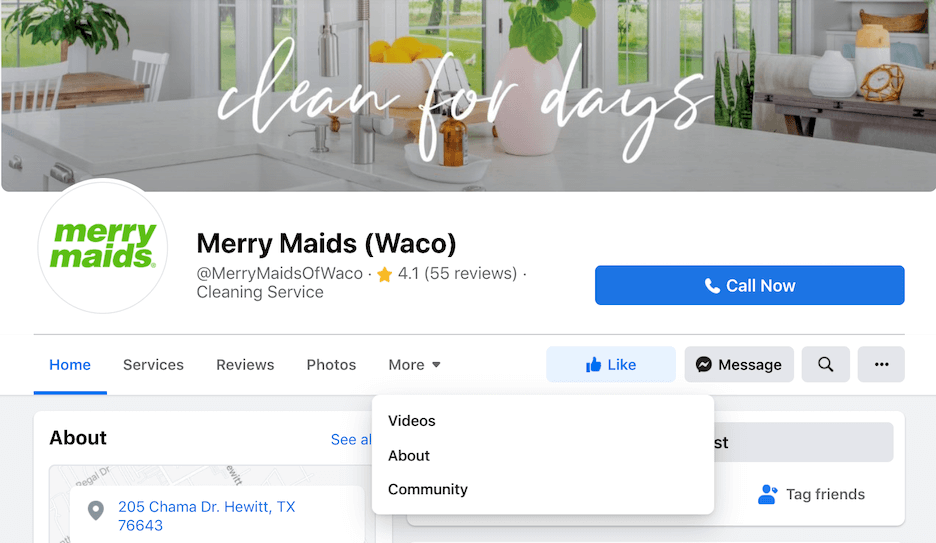Click the Merry Maids logo profile picture
Image resolution: width=936 pixels, height=543 pixels.
103,246
